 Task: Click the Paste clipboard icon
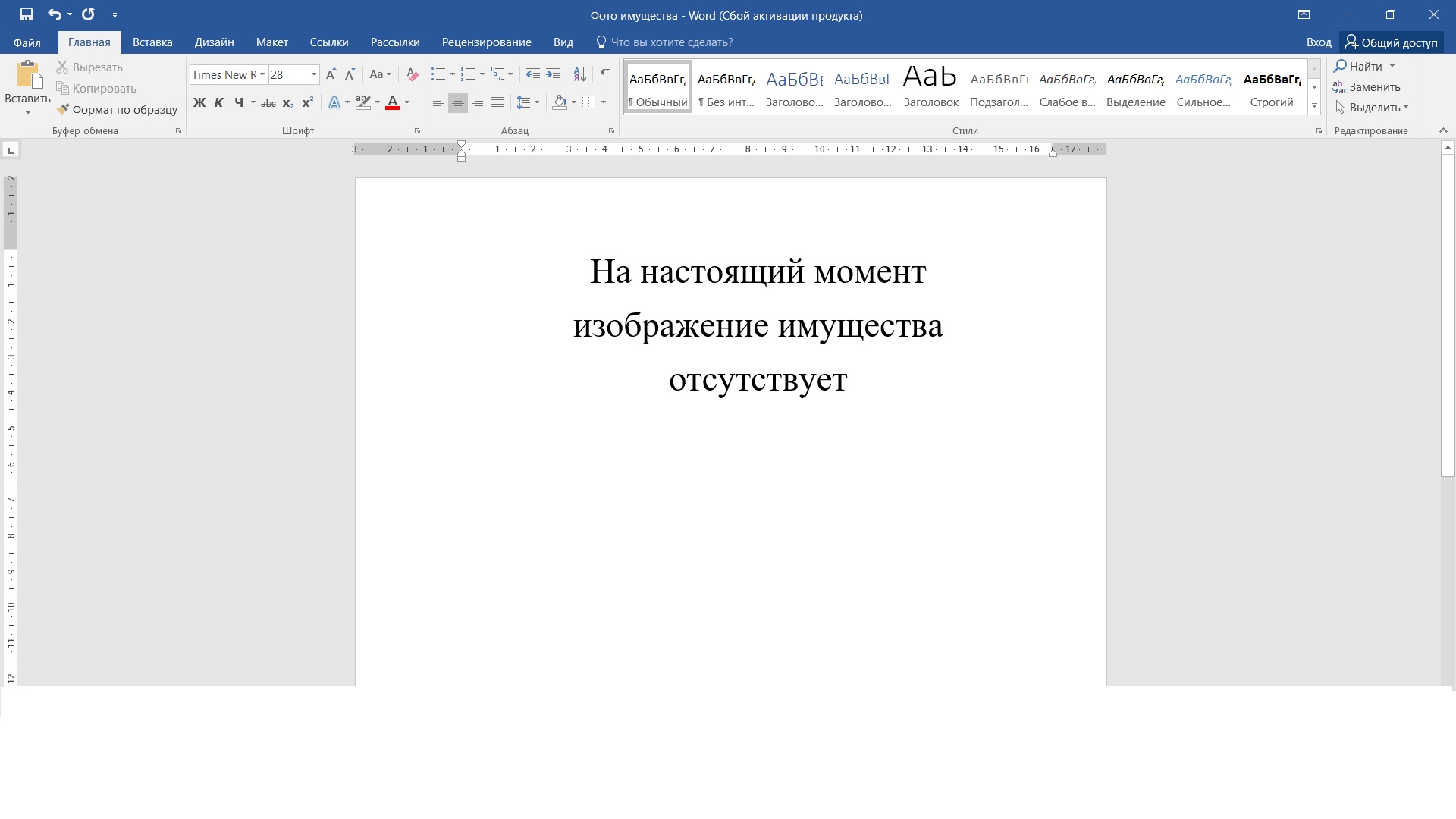coord(28,75)
